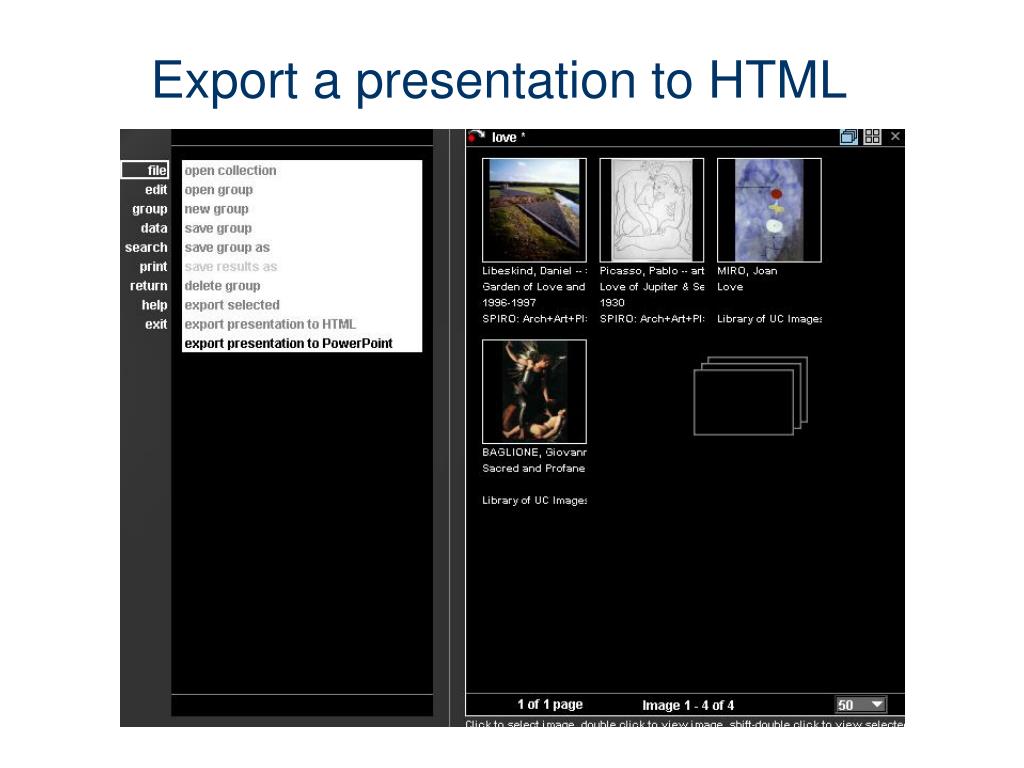This screenshot has width=1024, height=768.
Task: Open the help menu
Action: click(x=155, y=305)
